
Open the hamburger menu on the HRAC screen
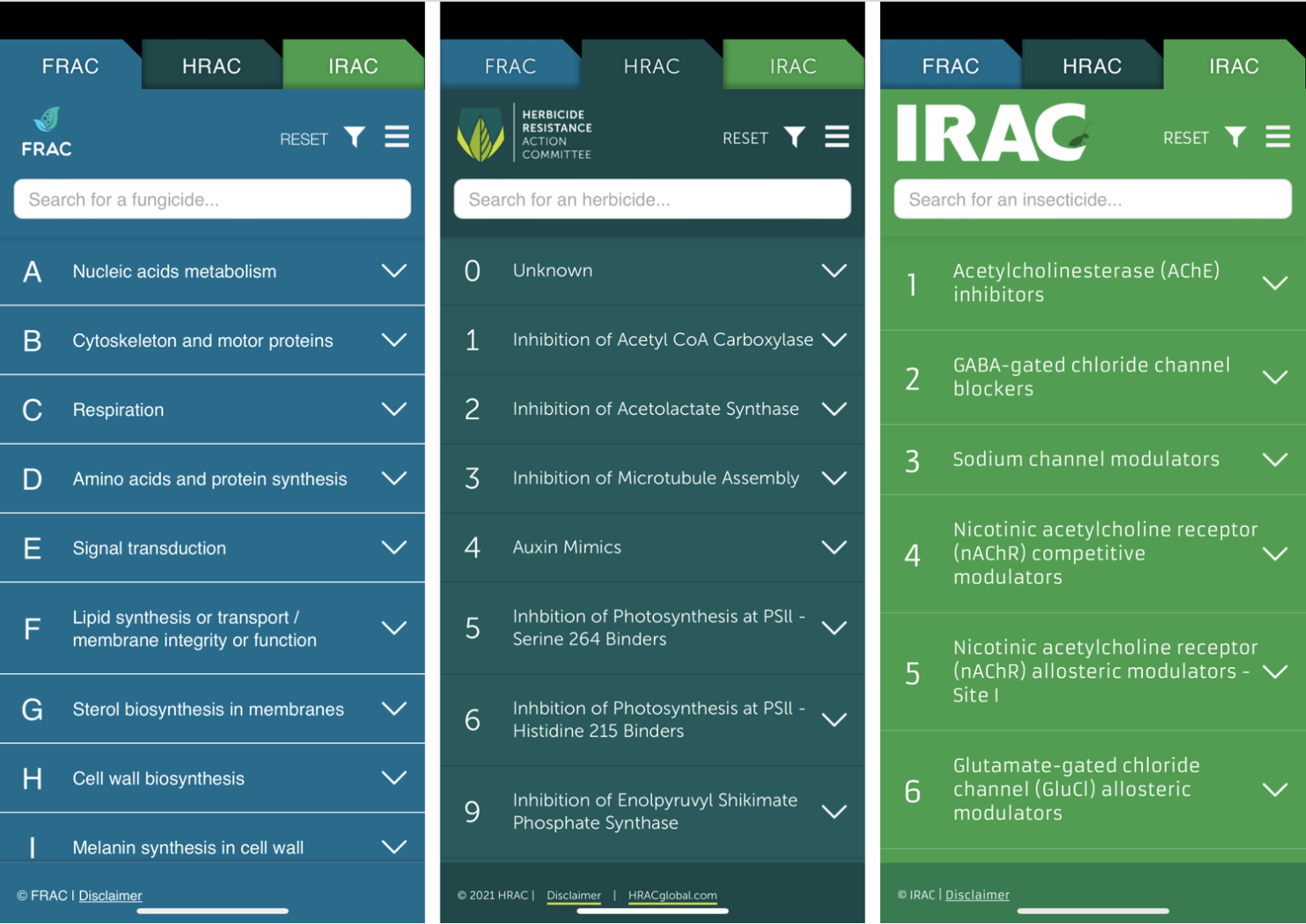point(838,137)
